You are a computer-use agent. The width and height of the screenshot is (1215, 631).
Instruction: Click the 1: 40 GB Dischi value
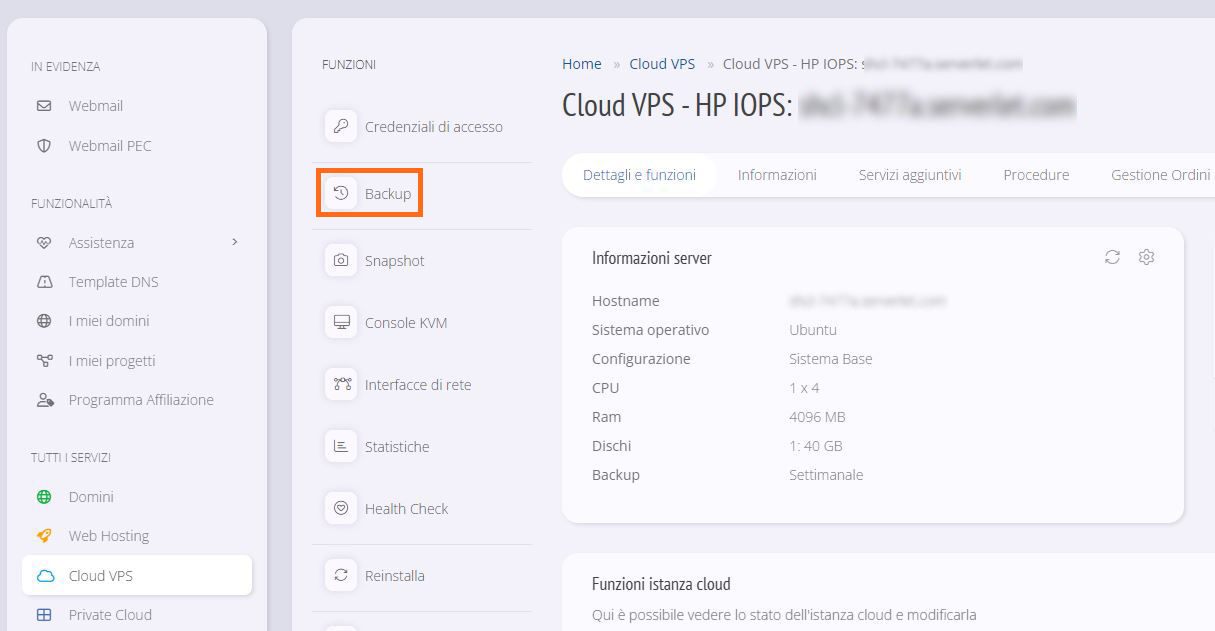[816, 446]
